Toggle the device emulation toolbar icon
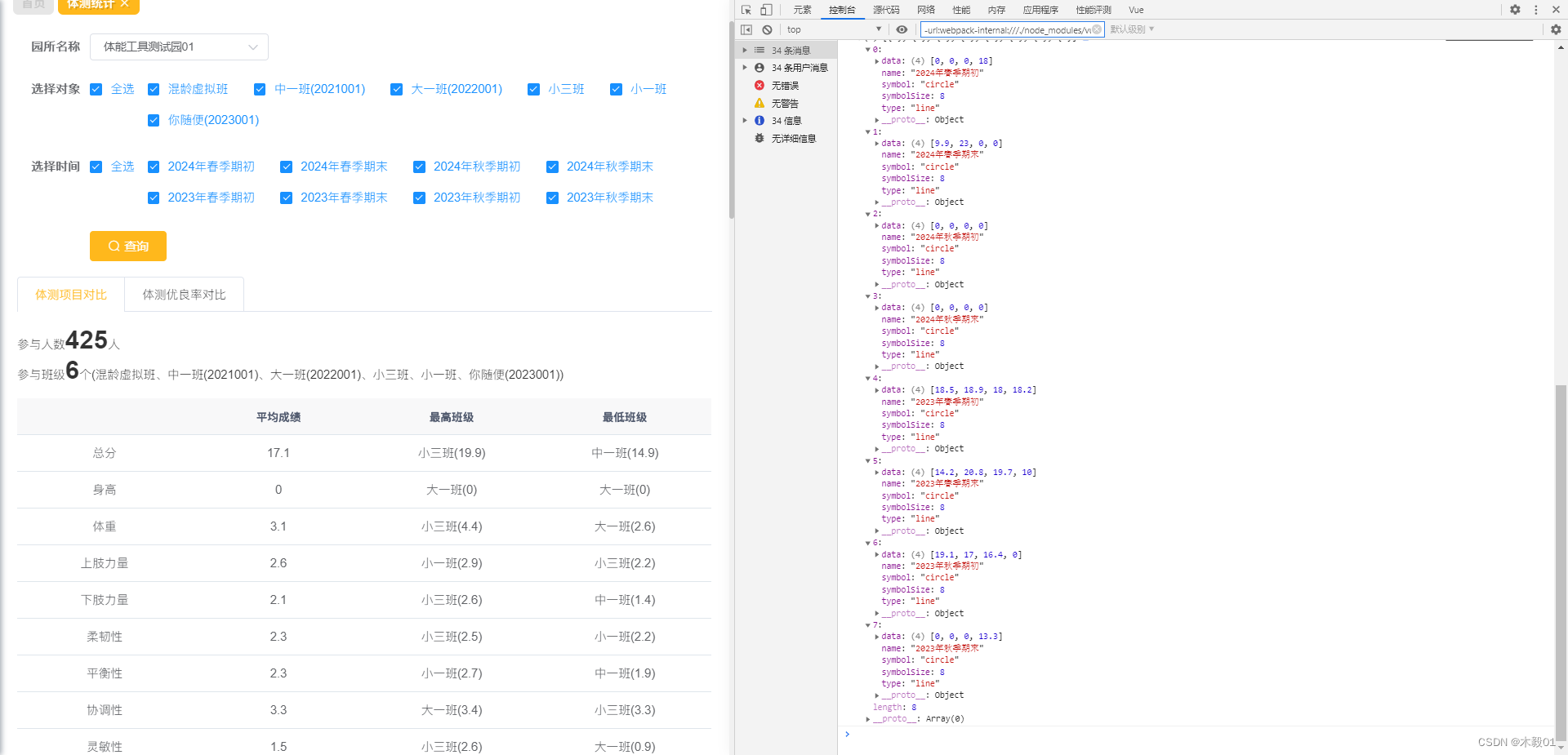Screen dimensions: 1568x755 [x=766, y=9]
